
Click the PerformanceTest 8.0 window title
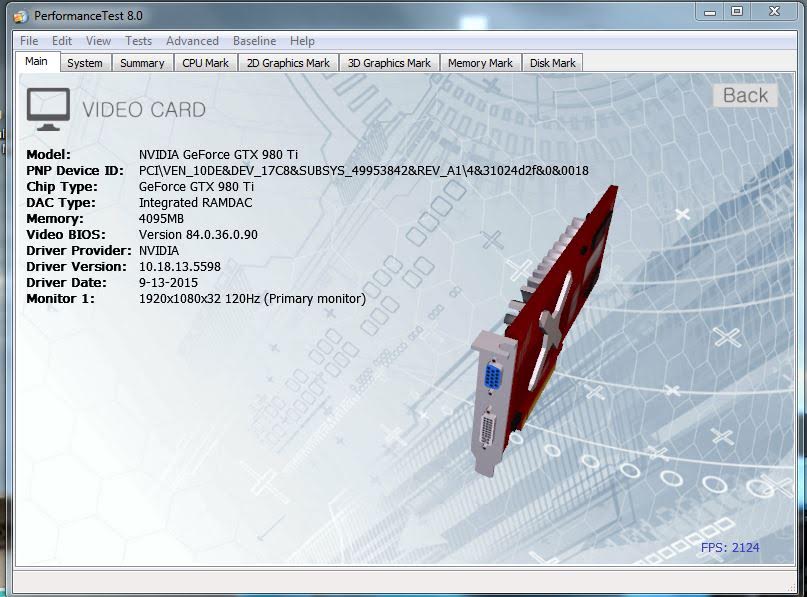88,16
